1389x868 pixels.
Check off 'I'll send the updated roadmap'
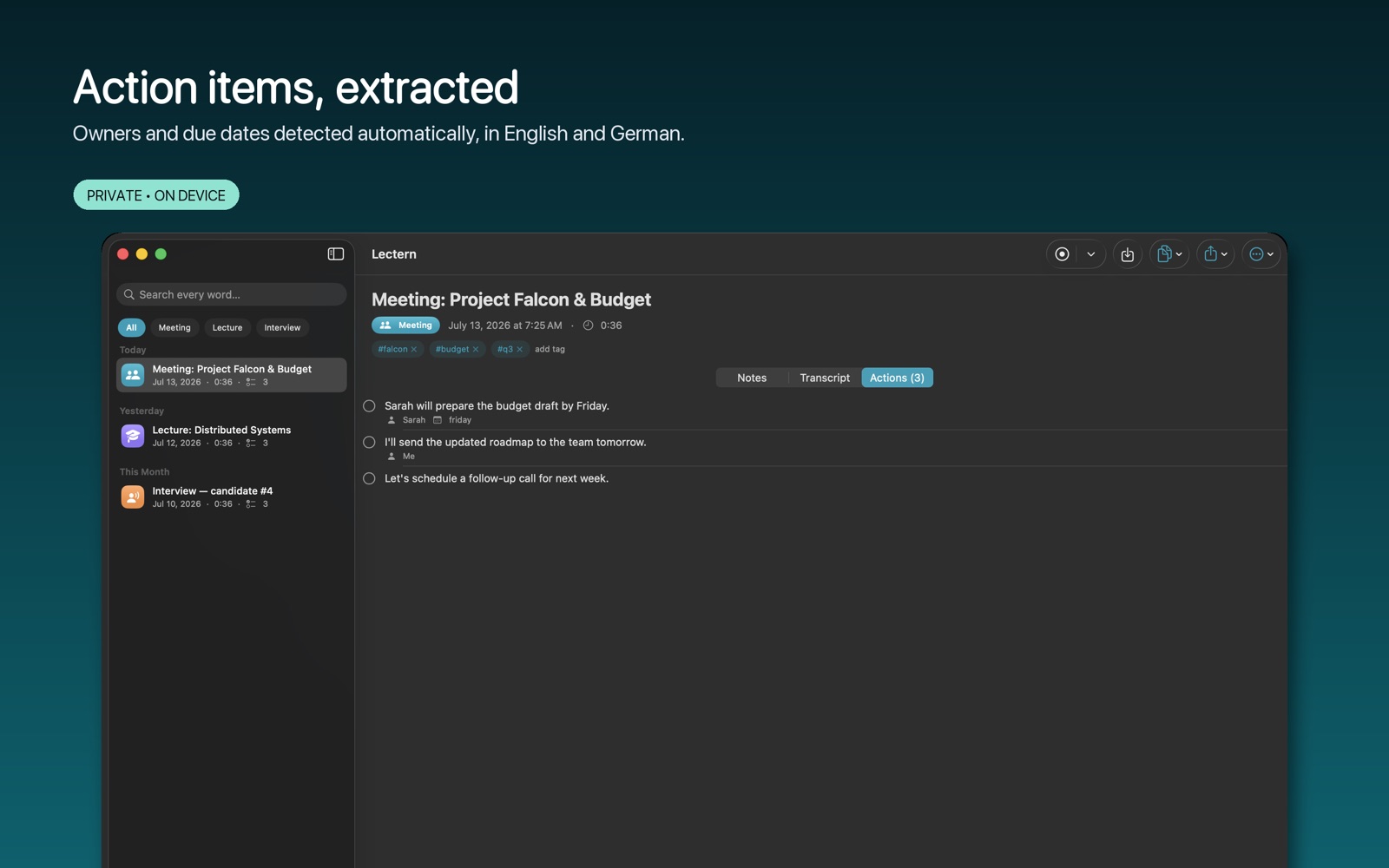(x=369, y=443)
